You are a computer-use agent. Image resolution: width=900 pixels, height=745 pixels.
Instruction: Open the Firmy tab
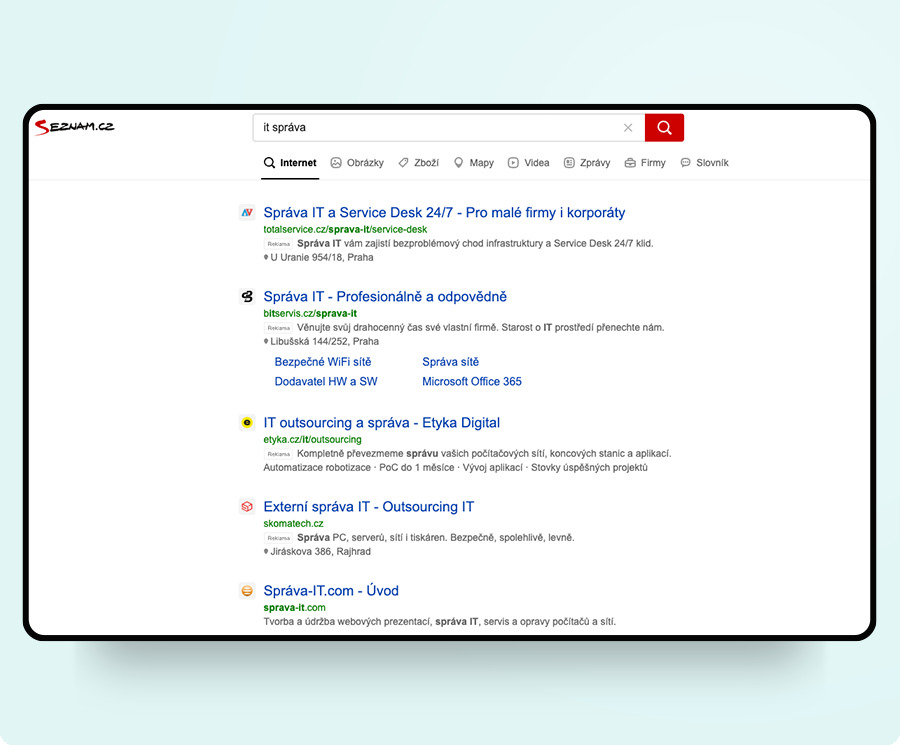point(645,163)
